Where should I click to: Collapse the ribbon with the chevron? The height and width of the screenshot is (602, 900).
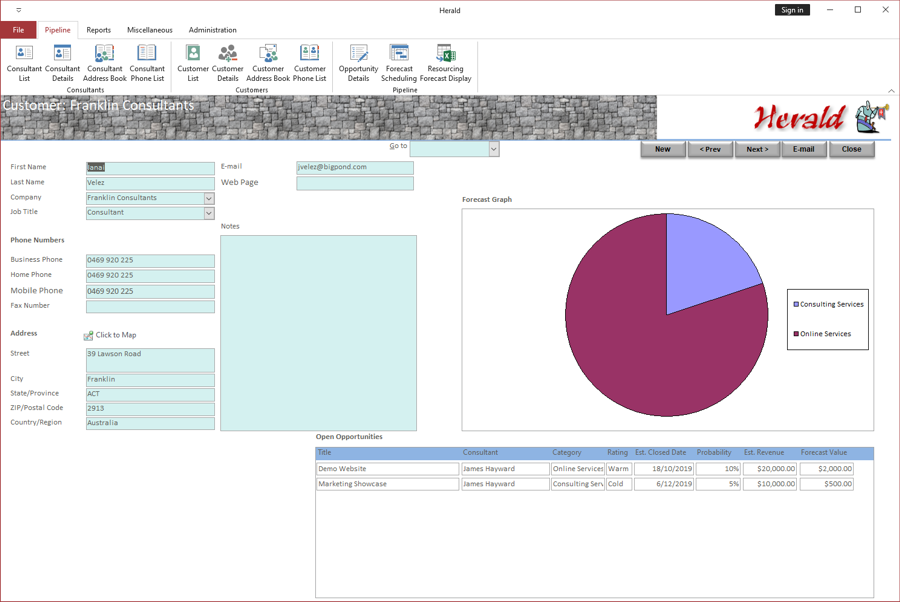891,91
